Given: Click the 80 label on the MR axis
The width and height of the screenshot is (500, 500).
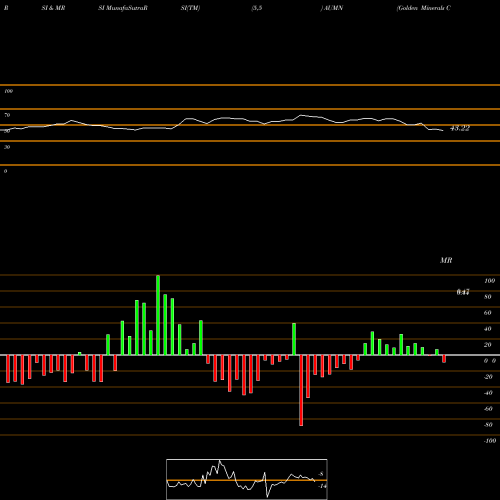Looking at the screenshot, I should (488, 297).
